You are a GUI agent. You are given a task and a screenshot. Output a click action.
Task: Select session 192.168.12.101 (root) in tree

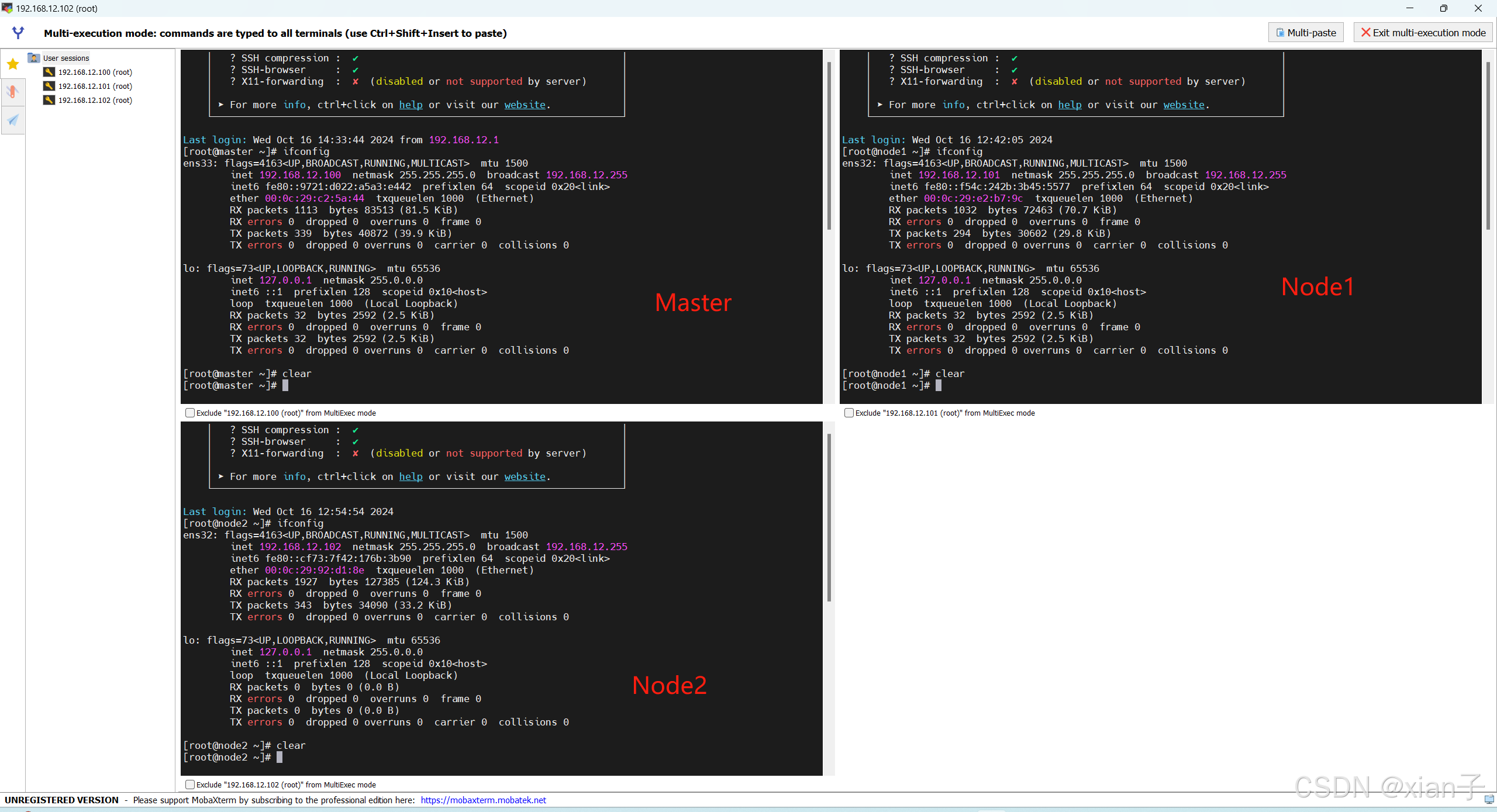click(x=95, y=86)
